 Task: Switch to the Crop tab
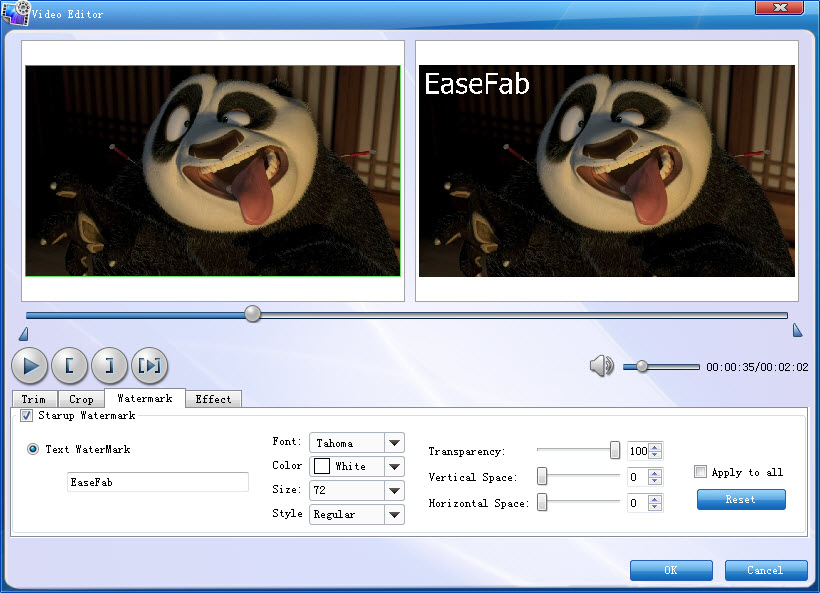click(81, 399)
